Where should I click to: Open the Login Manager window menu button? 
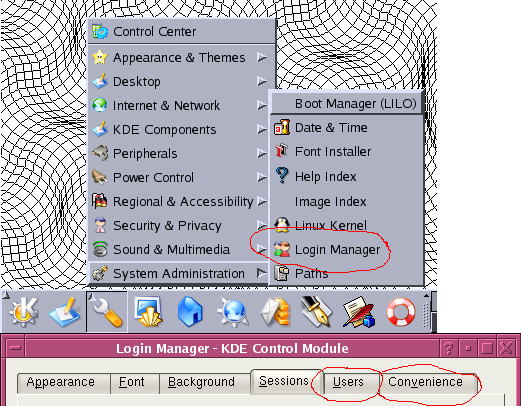(x=15, y=349)
